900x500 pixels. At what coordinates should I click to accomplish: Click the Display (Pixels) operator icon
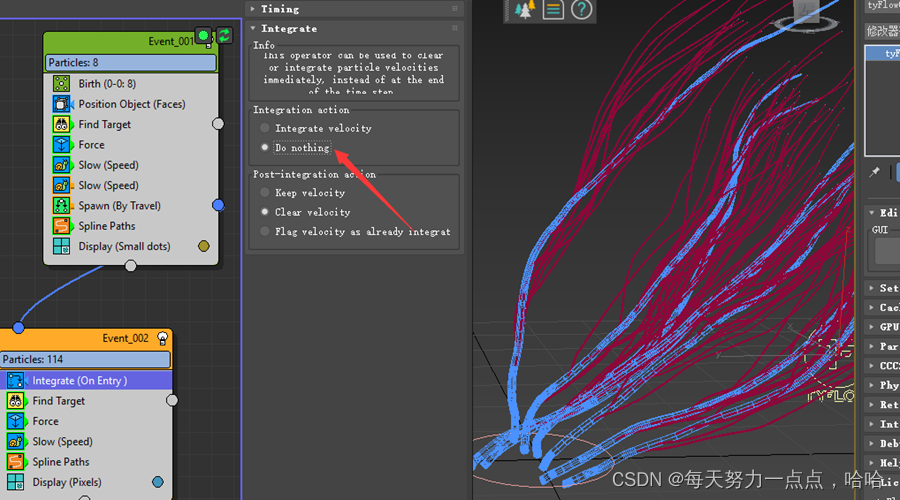[x=15, y=482]
